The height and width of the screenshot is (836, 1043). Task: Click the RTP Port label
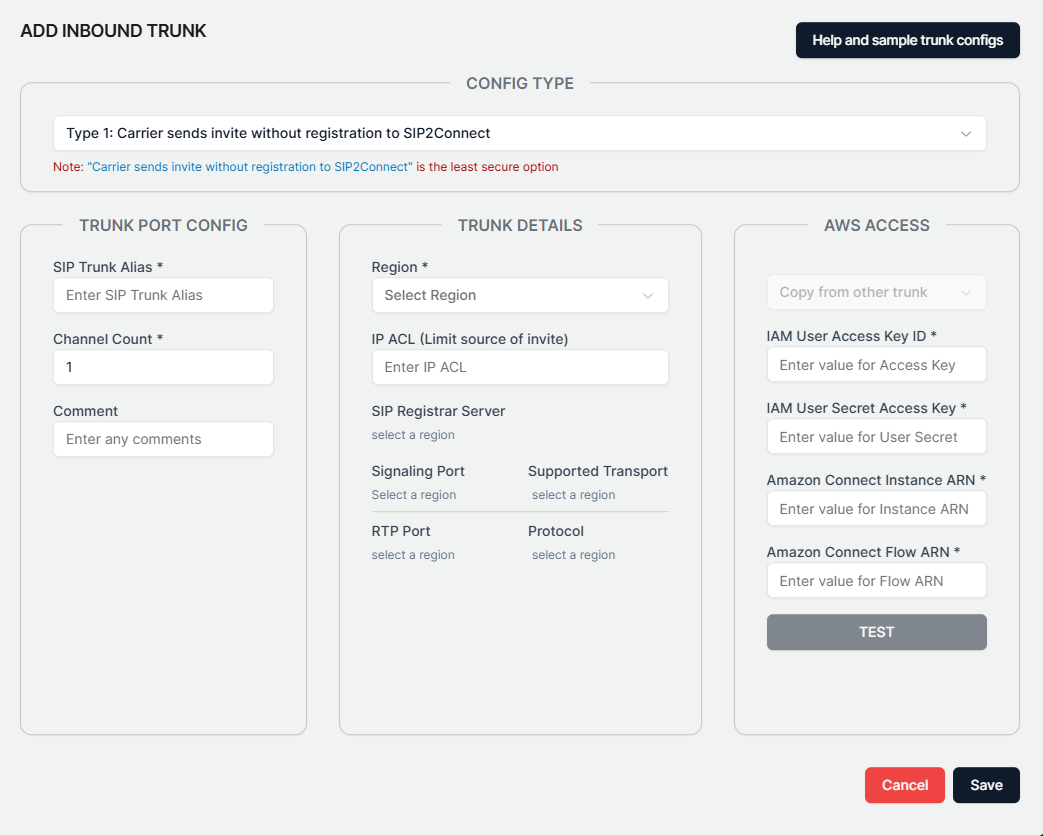coord(400,531)
